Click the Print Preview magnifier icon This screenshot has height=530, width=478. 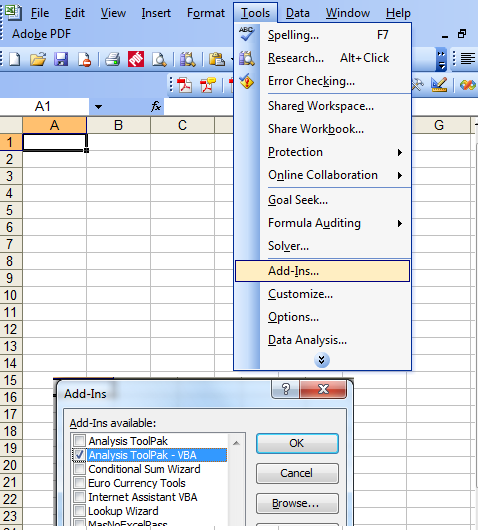click(x=159, y=59)
